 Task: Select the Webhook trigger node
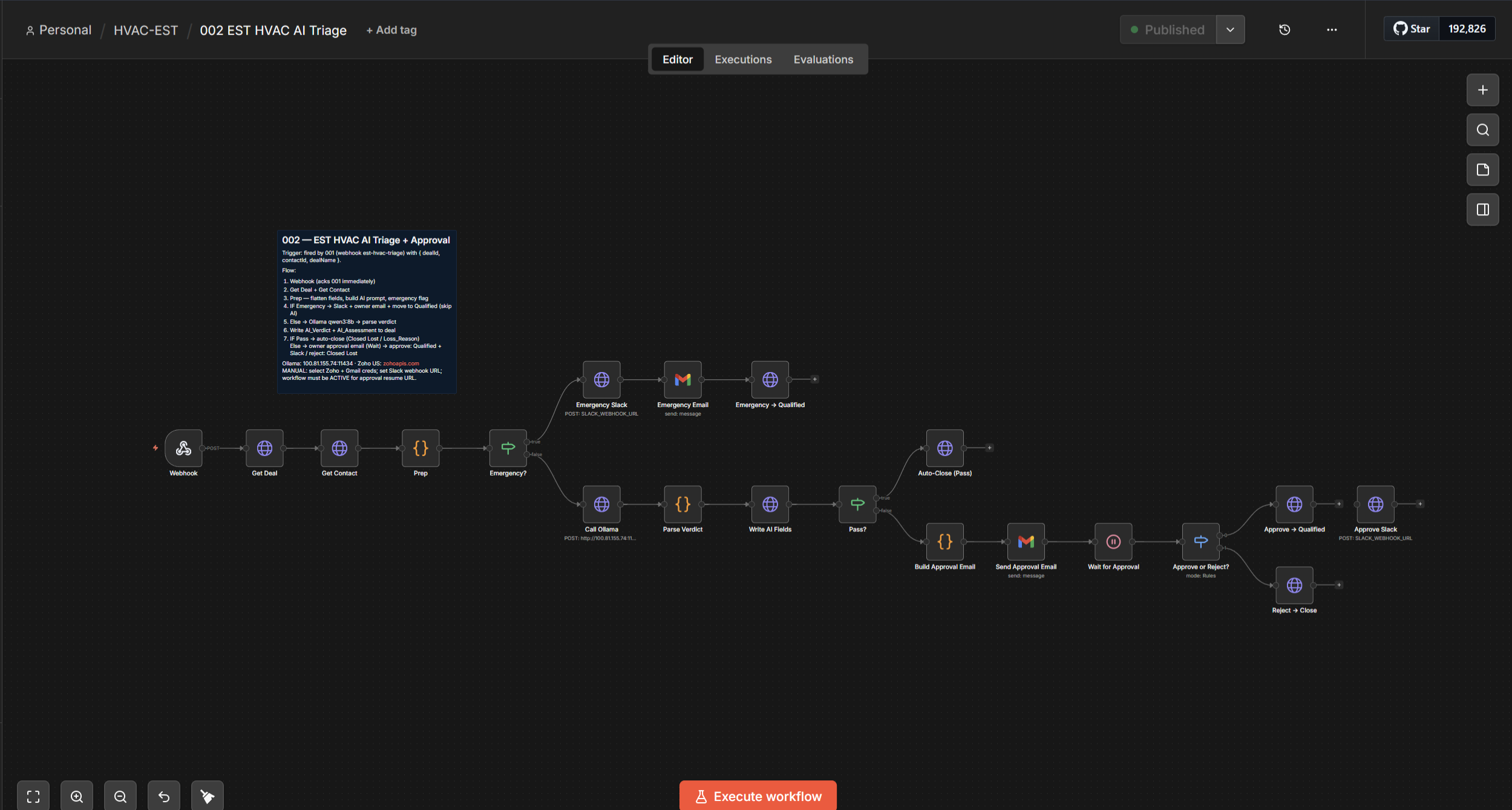tap(183, 448)
